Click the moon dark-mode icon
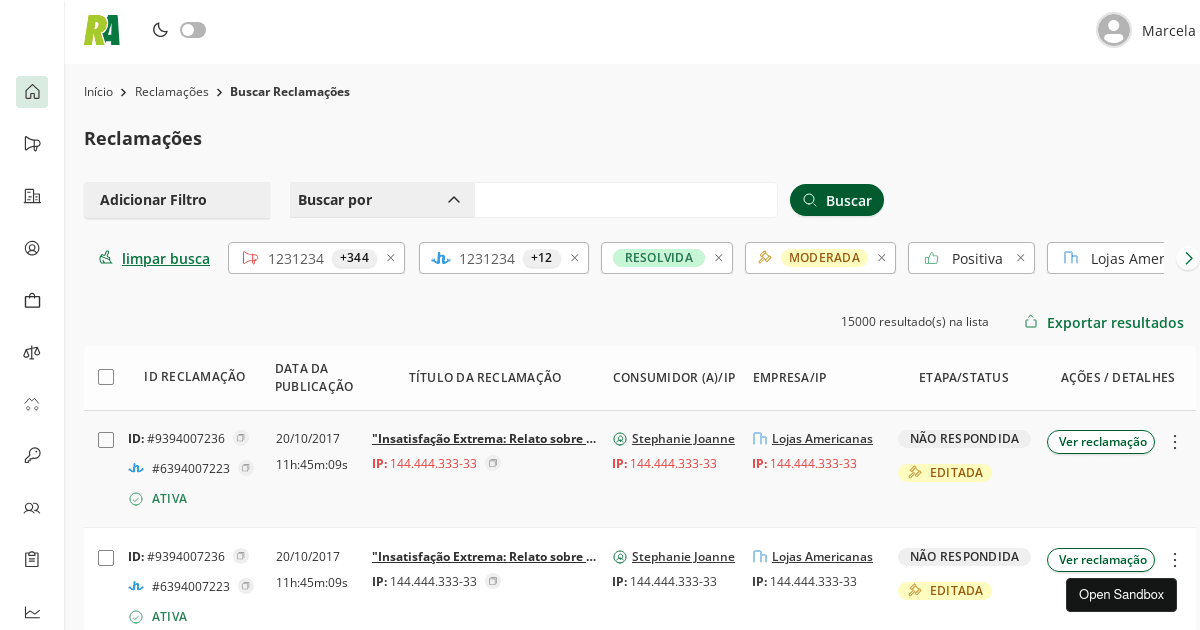The image size is (1200, 630). pos(160,30)
